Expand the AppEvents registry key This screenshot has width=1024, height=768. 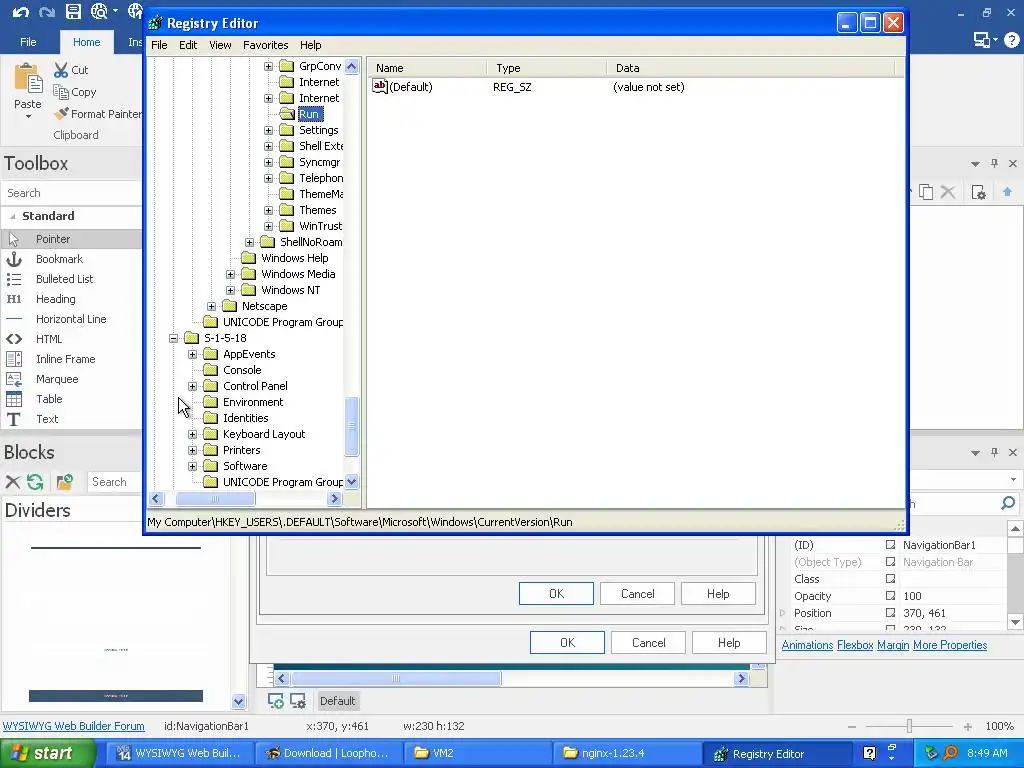point(193,355)
